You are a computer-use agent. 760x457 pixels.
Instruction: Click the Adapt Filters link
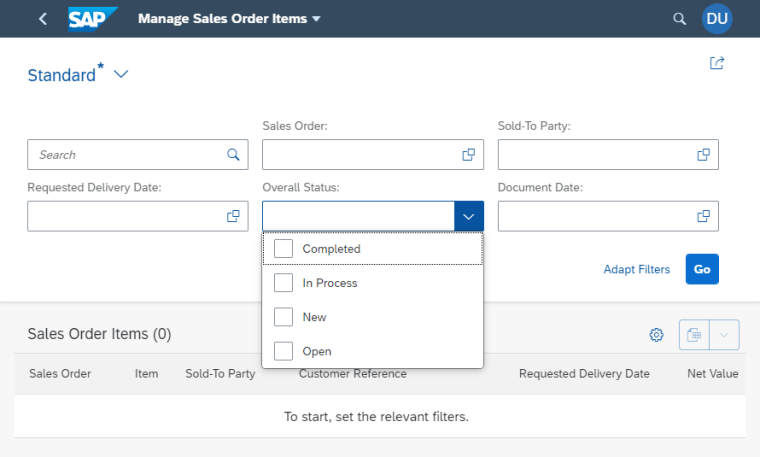point(636,269)
